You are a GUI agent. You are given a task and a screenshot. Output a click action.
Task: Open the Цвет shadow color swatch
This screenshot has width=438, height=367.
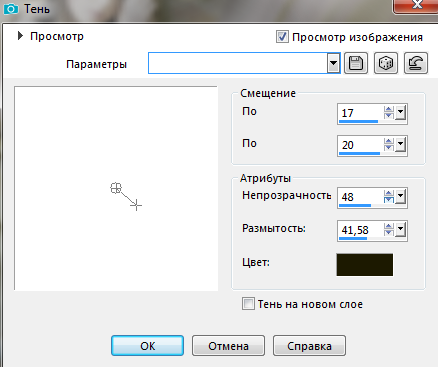coord(365,265)
